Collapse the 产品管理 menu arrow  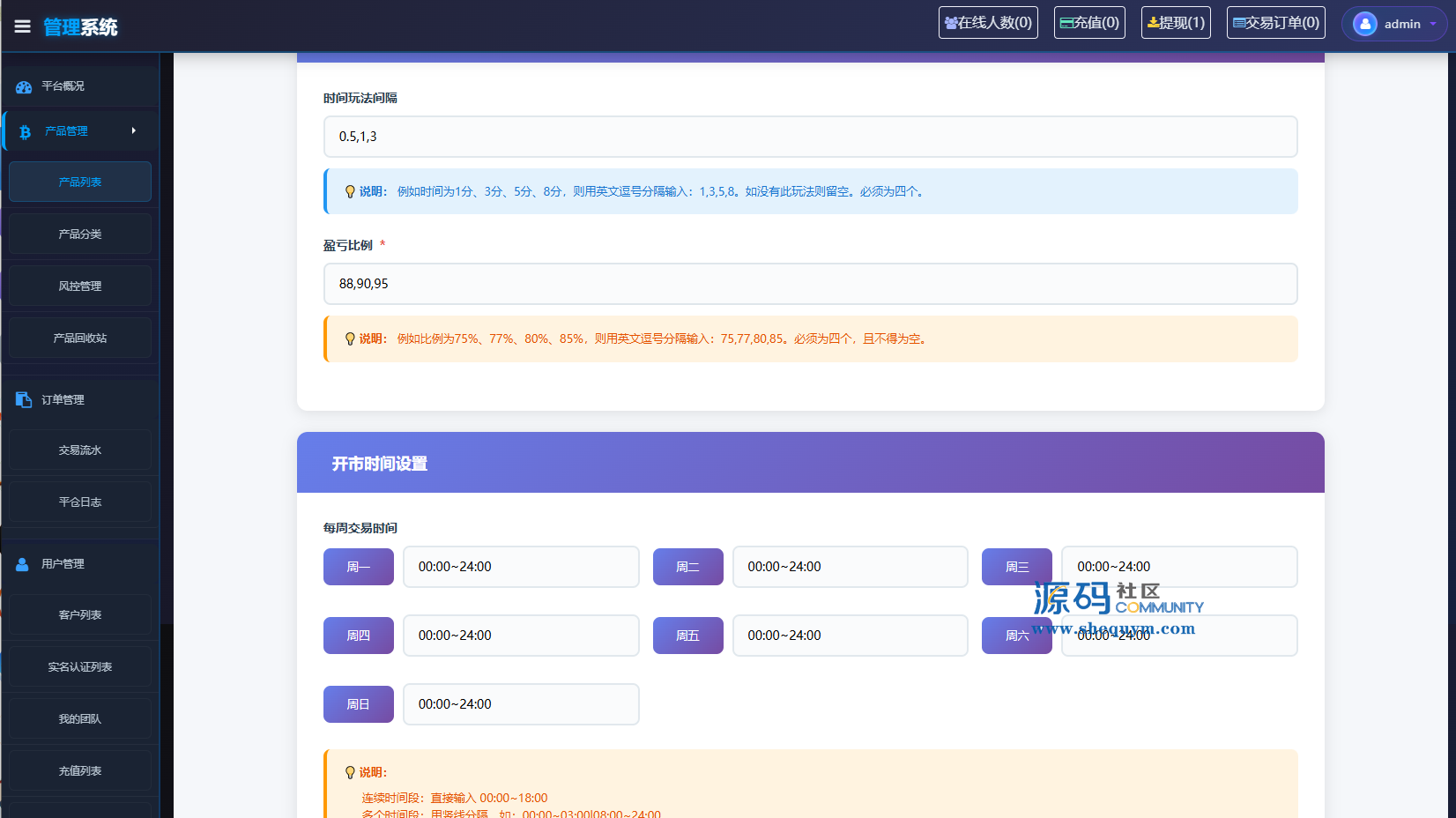(134, 130)
